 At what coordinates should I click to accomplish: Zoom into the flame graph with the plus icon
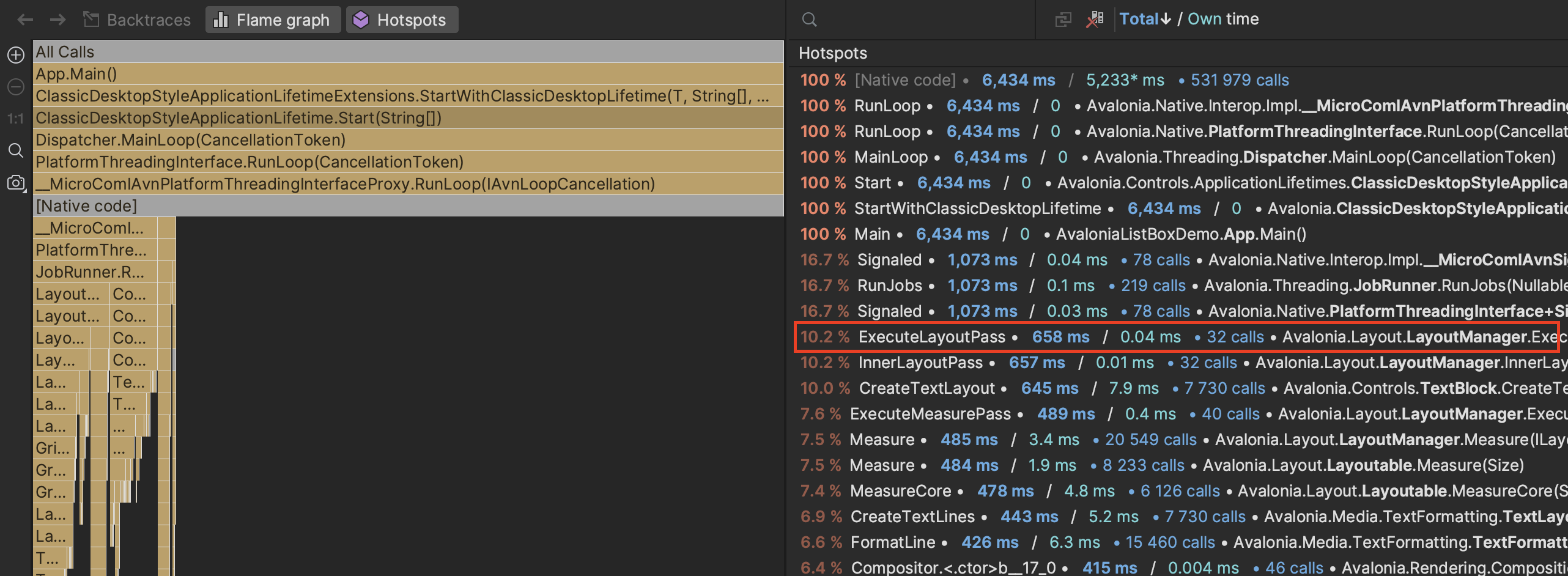tap(15, 54)
